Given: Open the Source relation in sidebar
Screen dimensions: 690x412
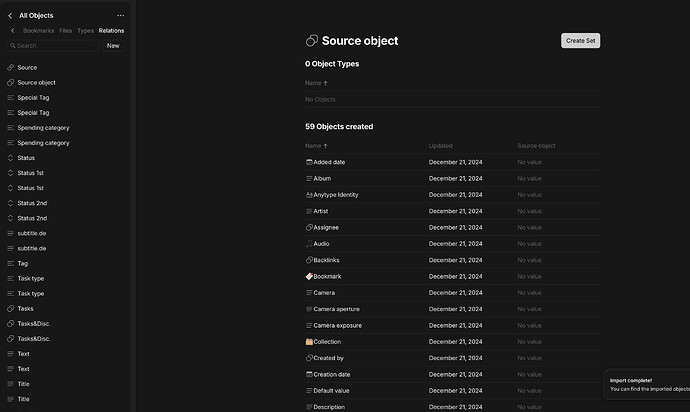Looking at the screenshot, I should pyautogui.click(x=27, y=67).
